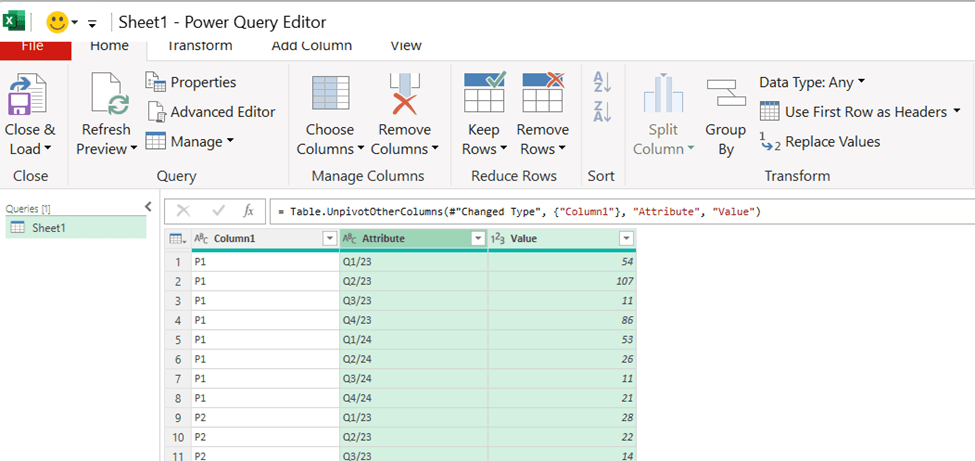
Task: Click Replace Values
Action: pos(821,142)
